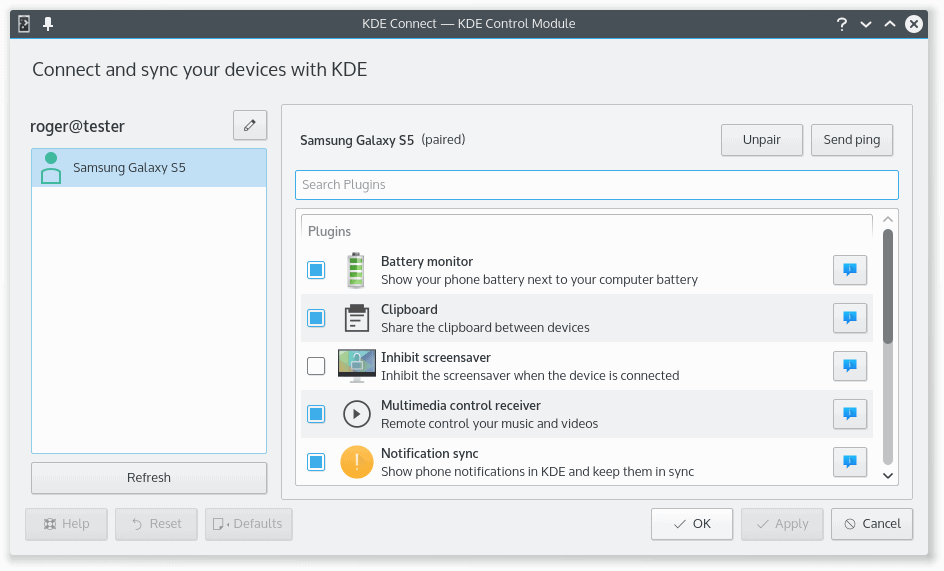The width and height of the screenshot is (944, 571).
Task: Open Notification sync plugin info button
Action: (x=849, y=462)
